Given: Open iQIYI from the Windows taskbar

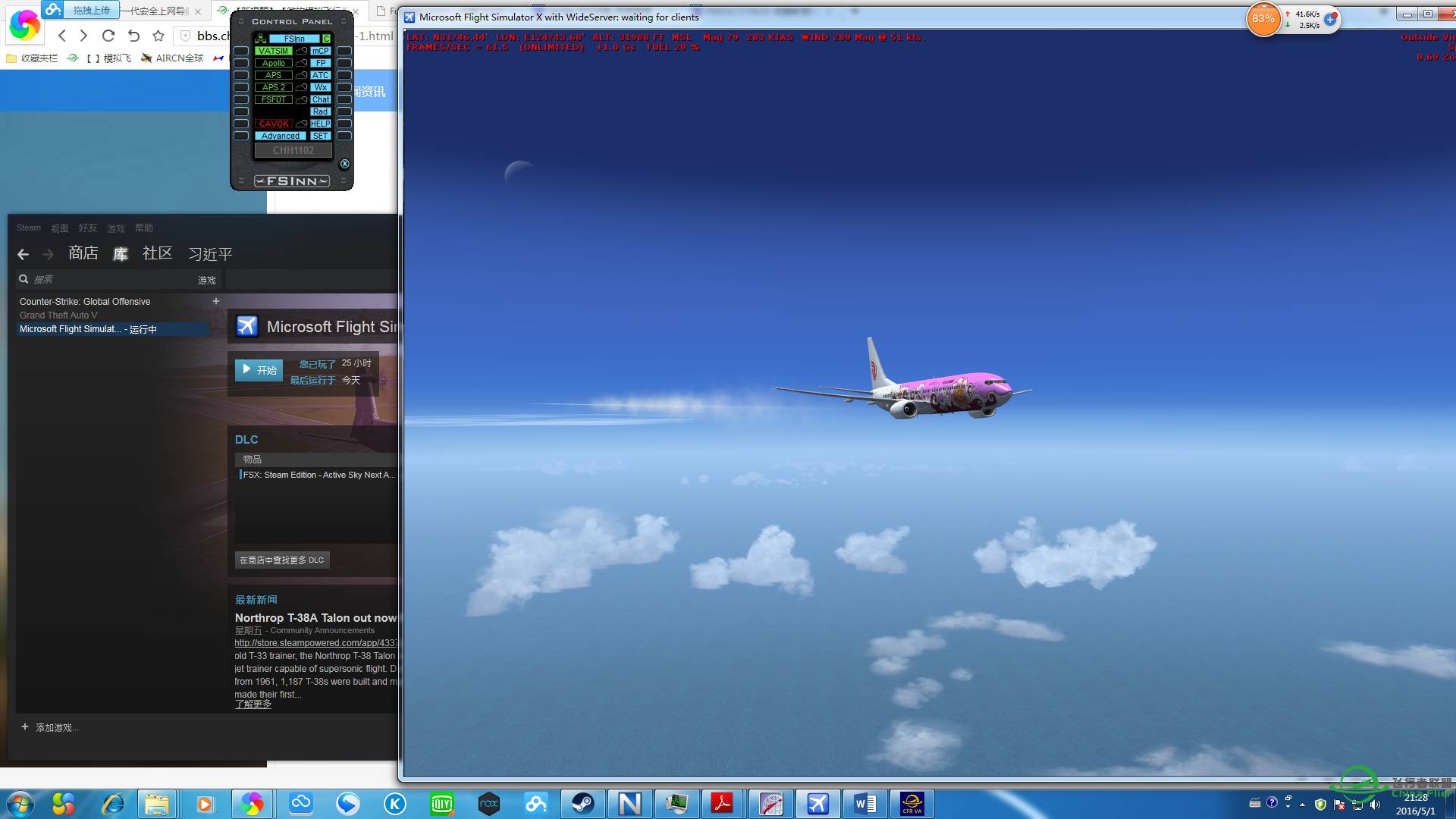Looking at the screenshot, I should pyautogui.click(x=442, y=804).
